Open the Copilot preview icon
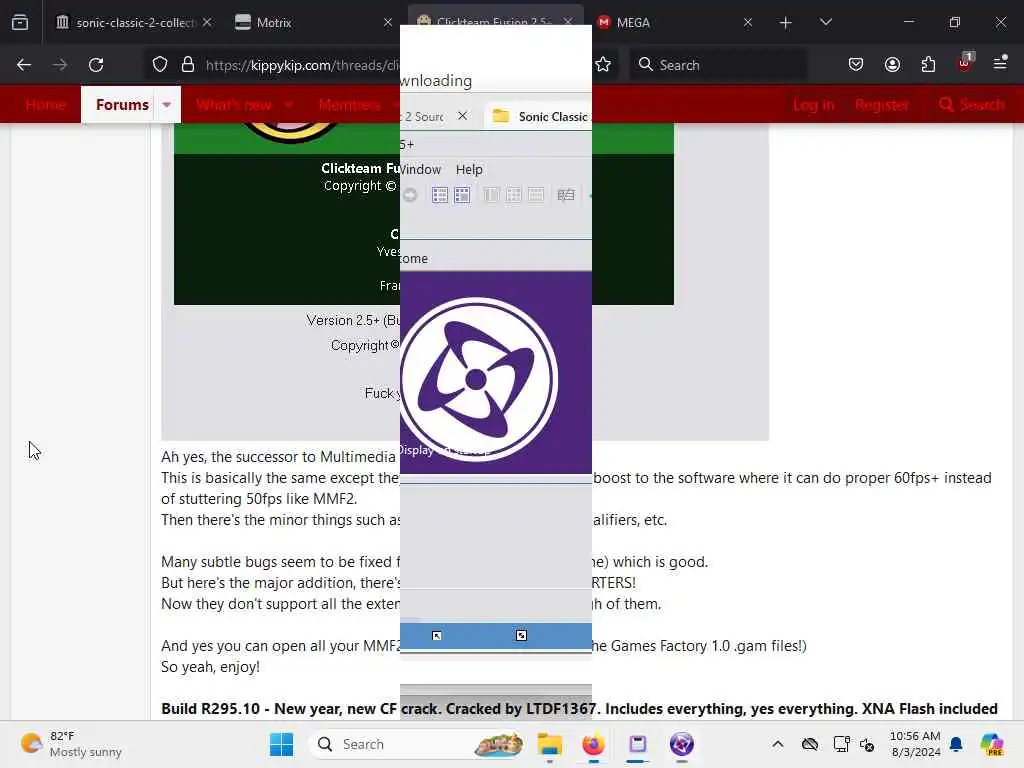The height and width of the screenshot is (768, 1024). click(992, 744)
